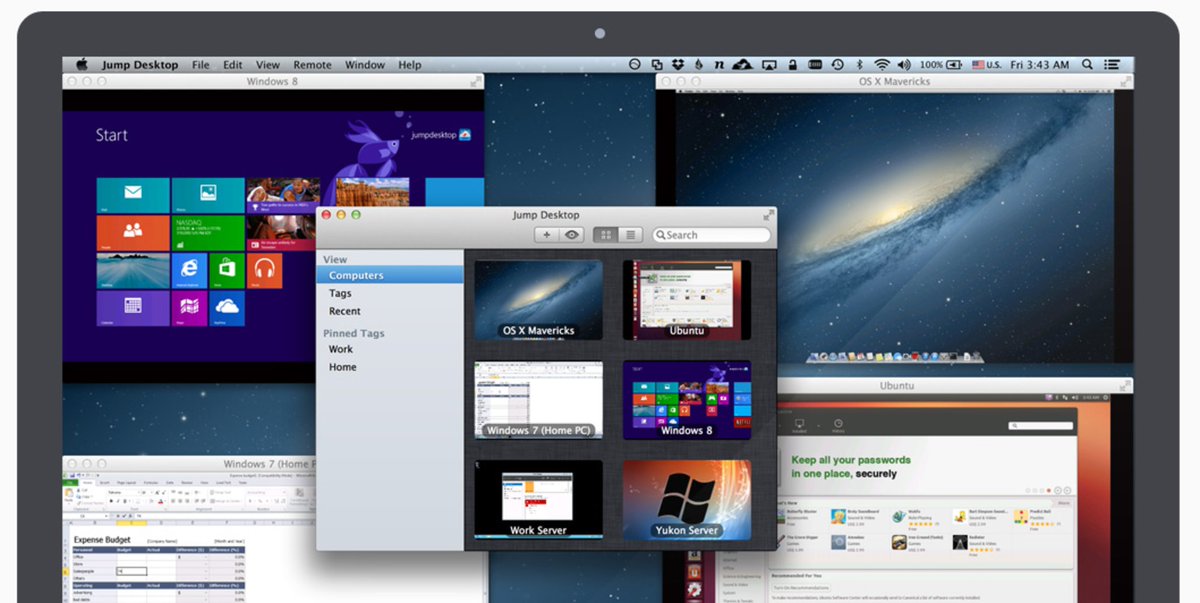
Task: Open the Apple menu
Action: pyautogui.click(x=82, y=65)
